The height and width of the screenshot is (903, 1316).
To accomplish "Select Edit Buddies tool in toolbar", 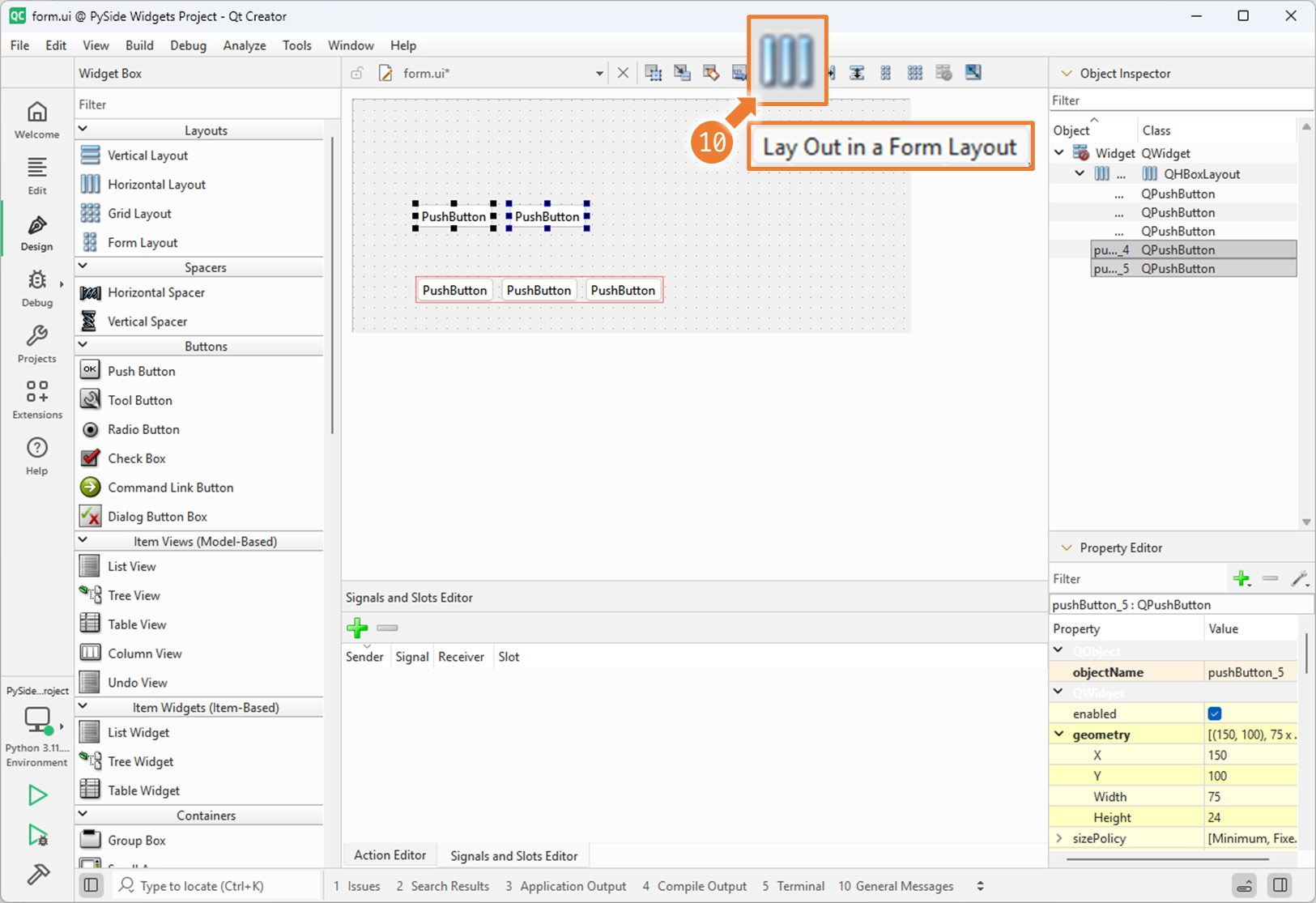I will (x=711, y=73).
